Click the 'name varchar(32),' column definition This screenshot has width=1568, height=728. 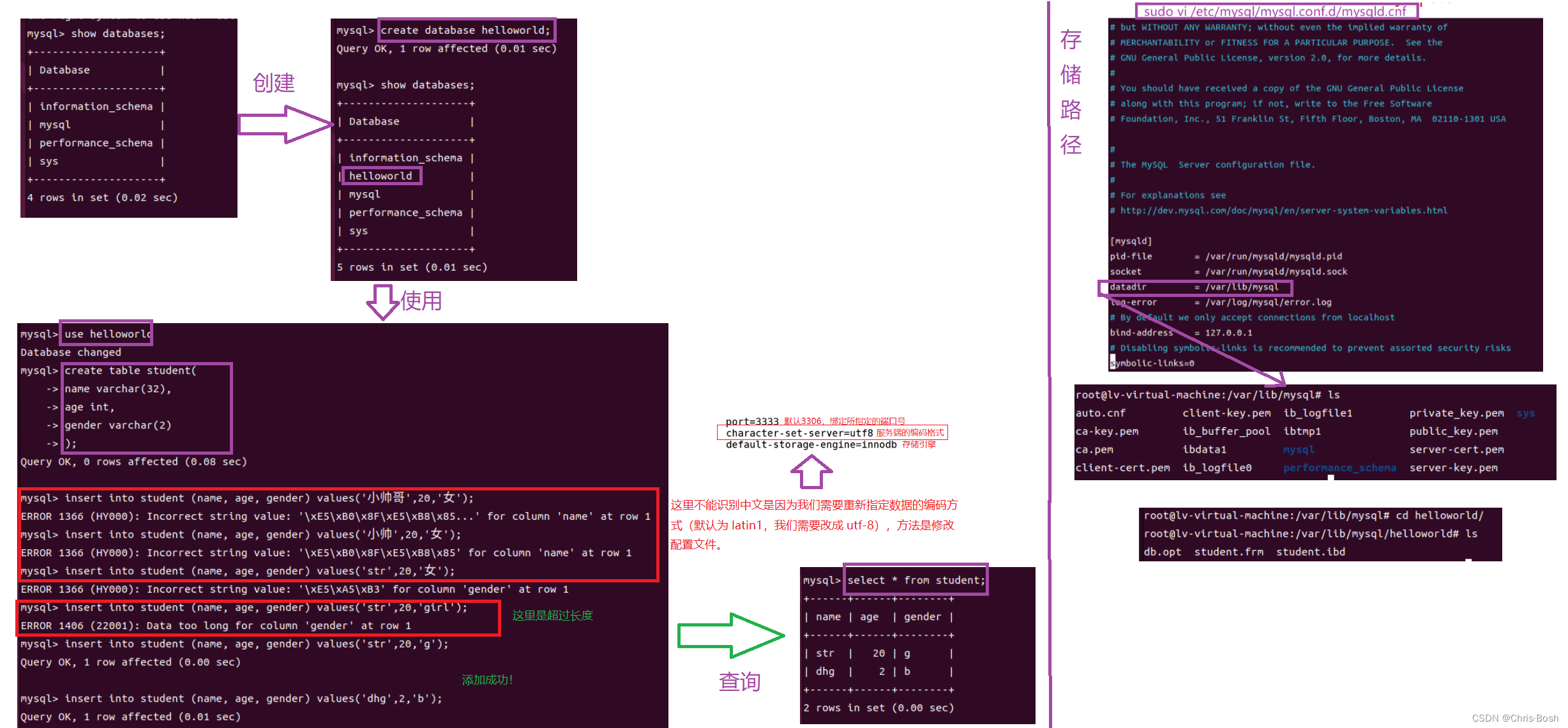pos(117,389)
